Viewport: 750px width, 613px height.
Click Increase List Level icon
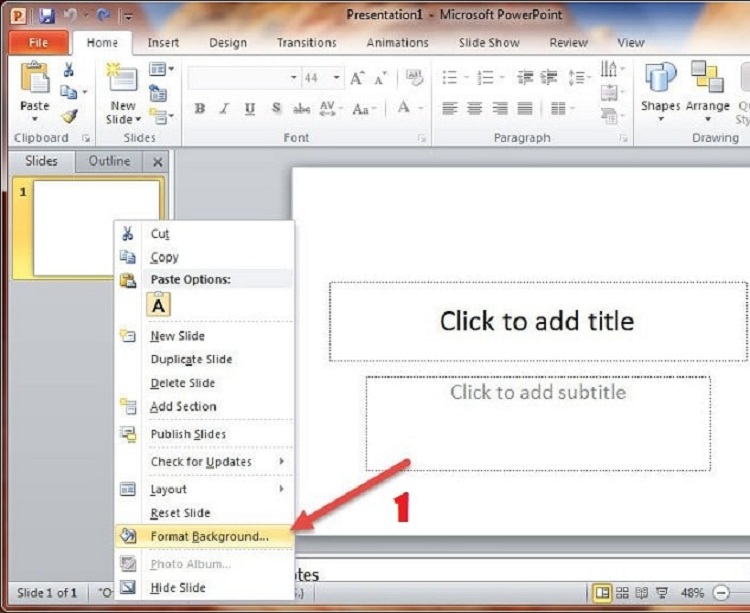[549, 77]
